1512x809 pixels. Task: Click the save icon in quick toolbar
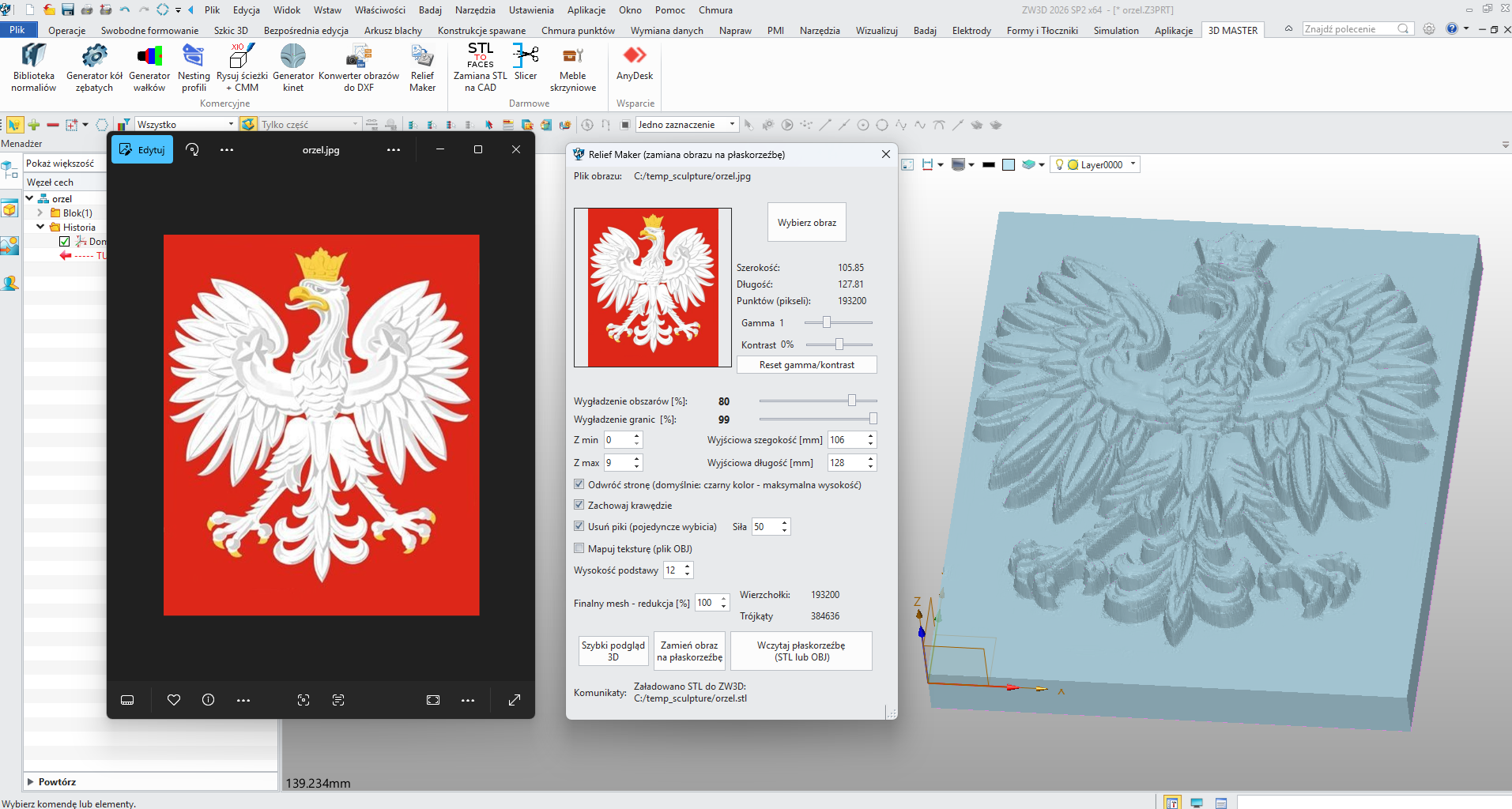pos(68,9)
